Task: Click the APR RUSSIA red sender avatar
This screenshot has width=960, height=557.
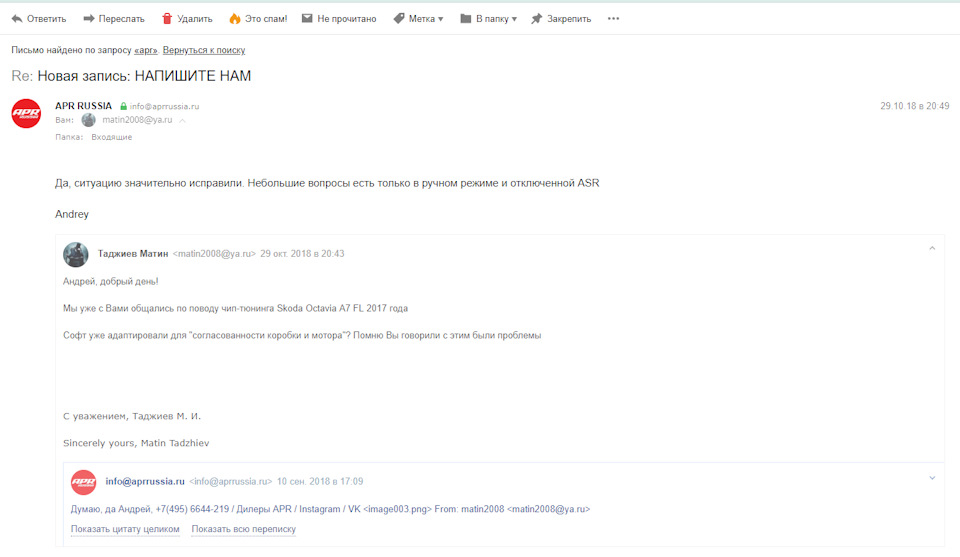Action: coord(26,113)
